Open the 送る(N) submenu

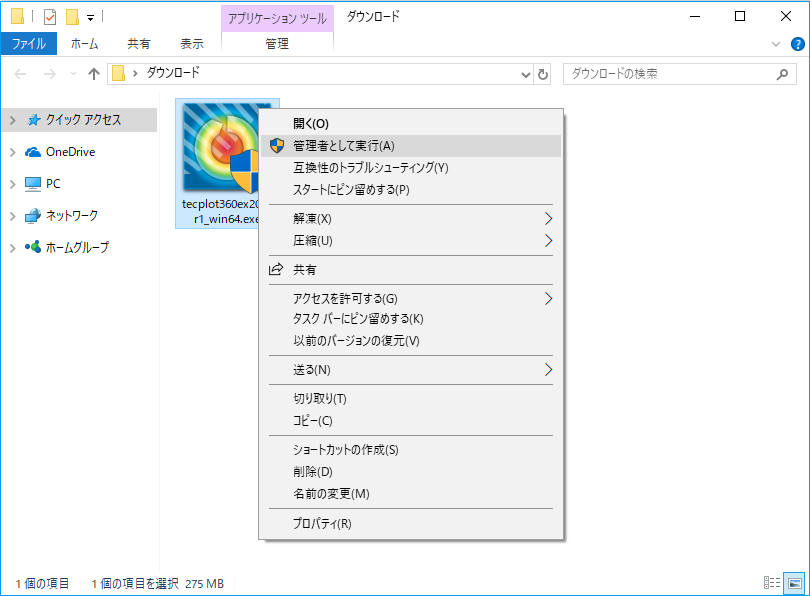[x=411, y=370]
